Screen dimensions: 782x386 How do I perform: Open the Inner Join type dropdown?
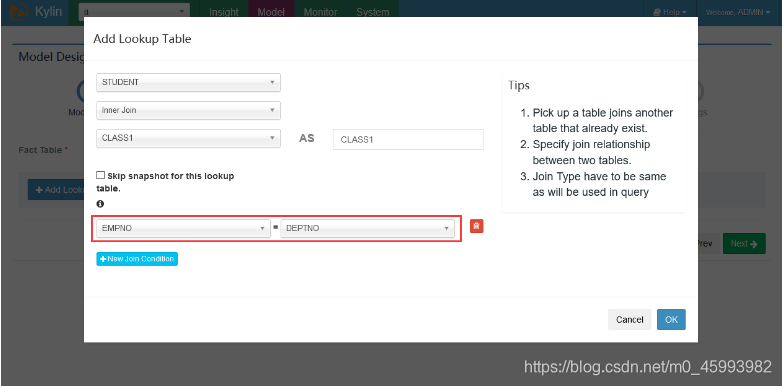(189, 110)
